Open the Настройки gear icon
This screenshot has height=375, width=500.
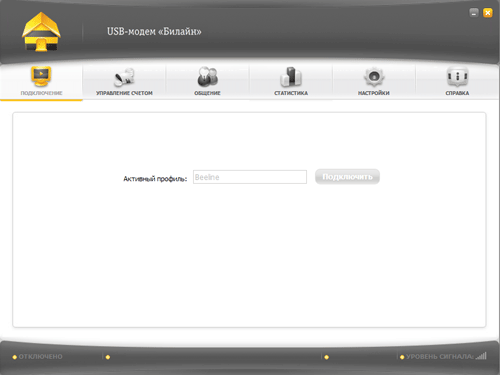pyautogui.click(x=374, y=77)
